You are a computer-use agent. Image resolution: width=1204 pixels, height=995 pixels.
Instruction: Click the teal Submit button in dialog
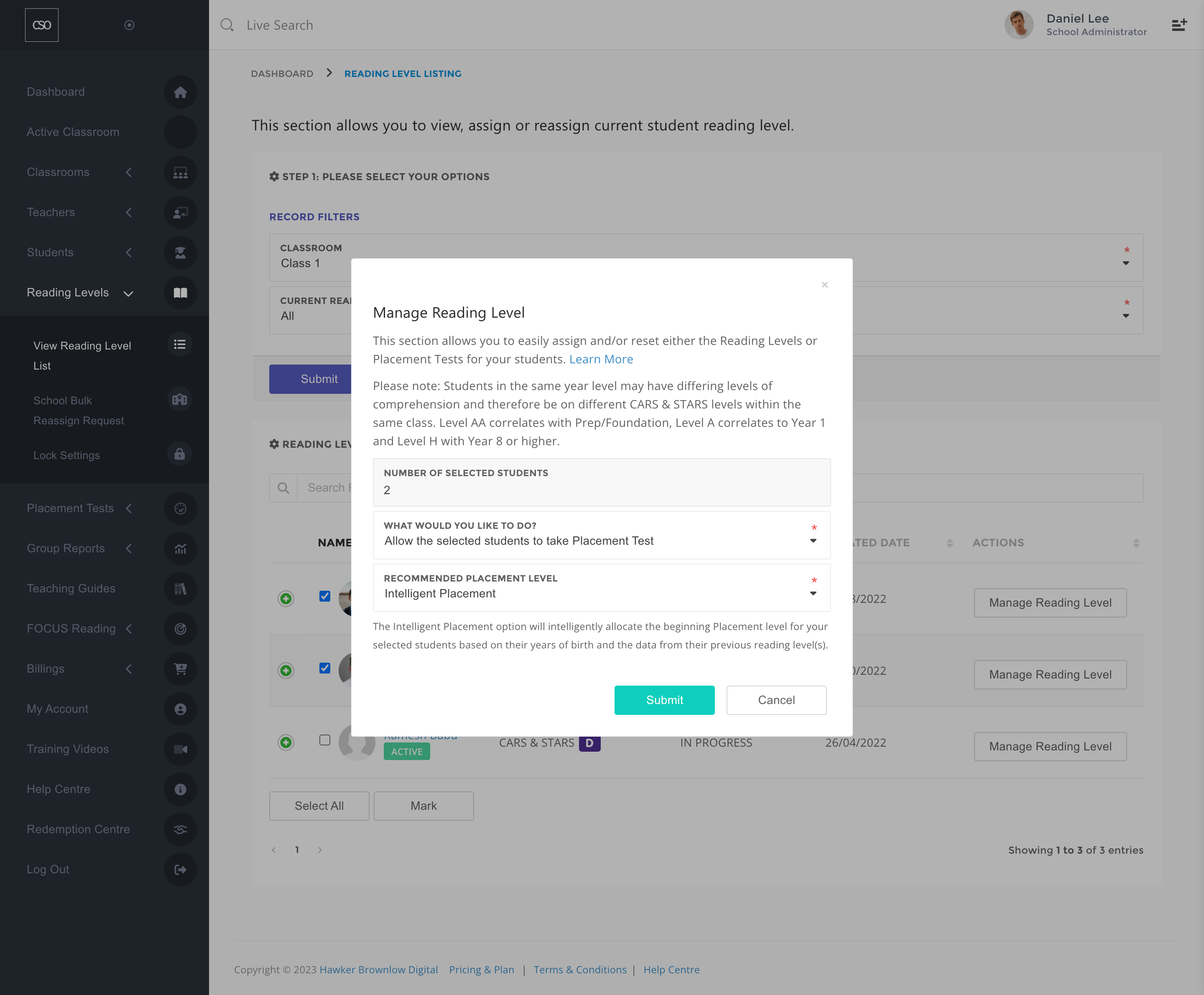664,700
